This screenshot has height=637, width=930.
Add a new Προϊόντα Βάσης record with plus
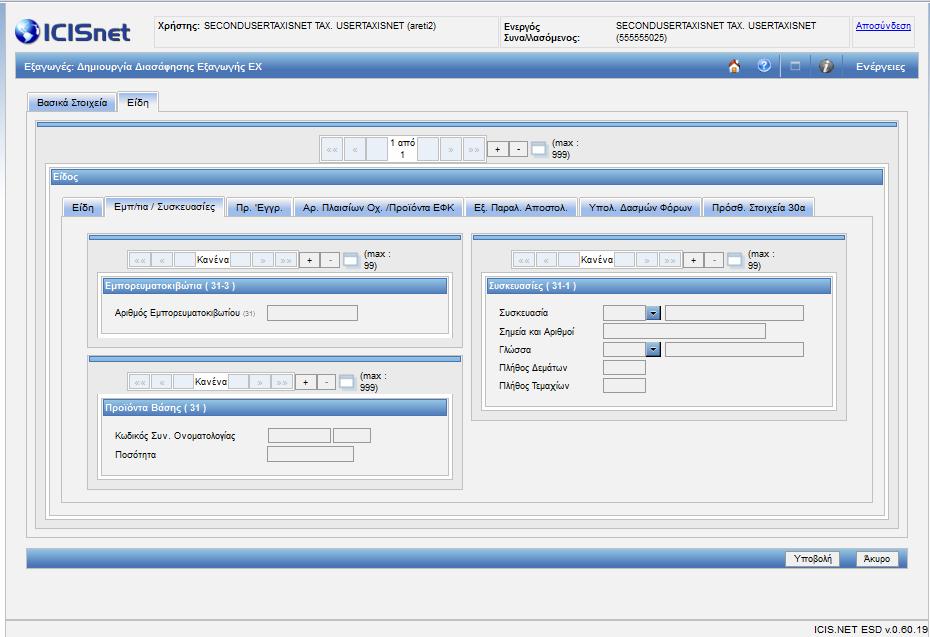305,382
